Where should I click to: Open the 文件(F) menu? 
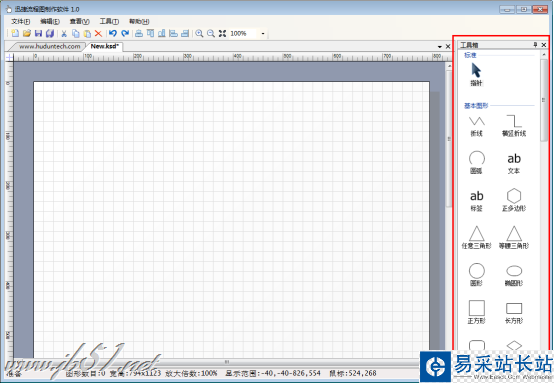pyautogui.click(x=20, y=22)
